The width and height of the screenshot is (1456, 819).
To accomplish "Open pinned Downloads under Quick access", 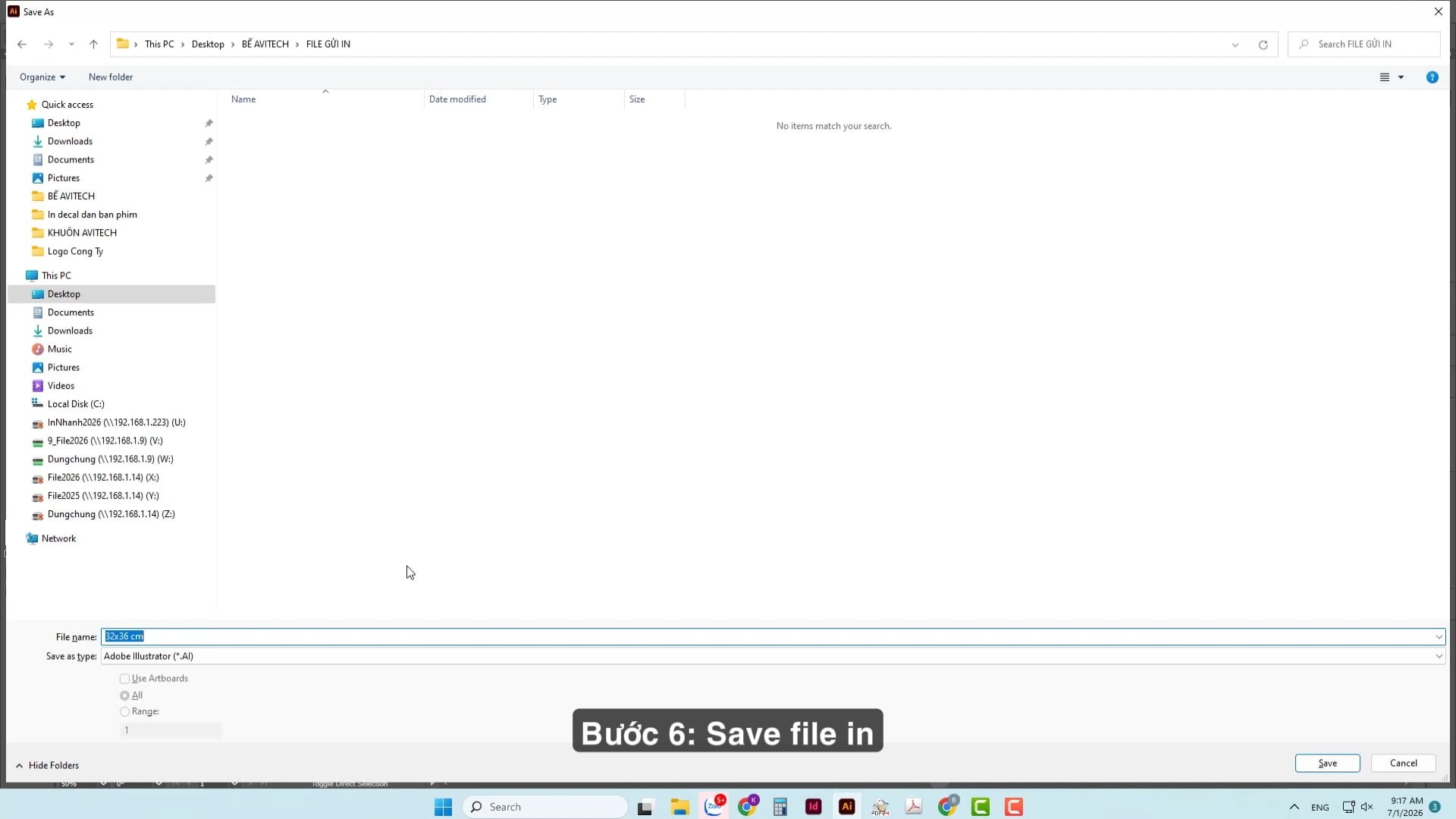I will [70, 141].
